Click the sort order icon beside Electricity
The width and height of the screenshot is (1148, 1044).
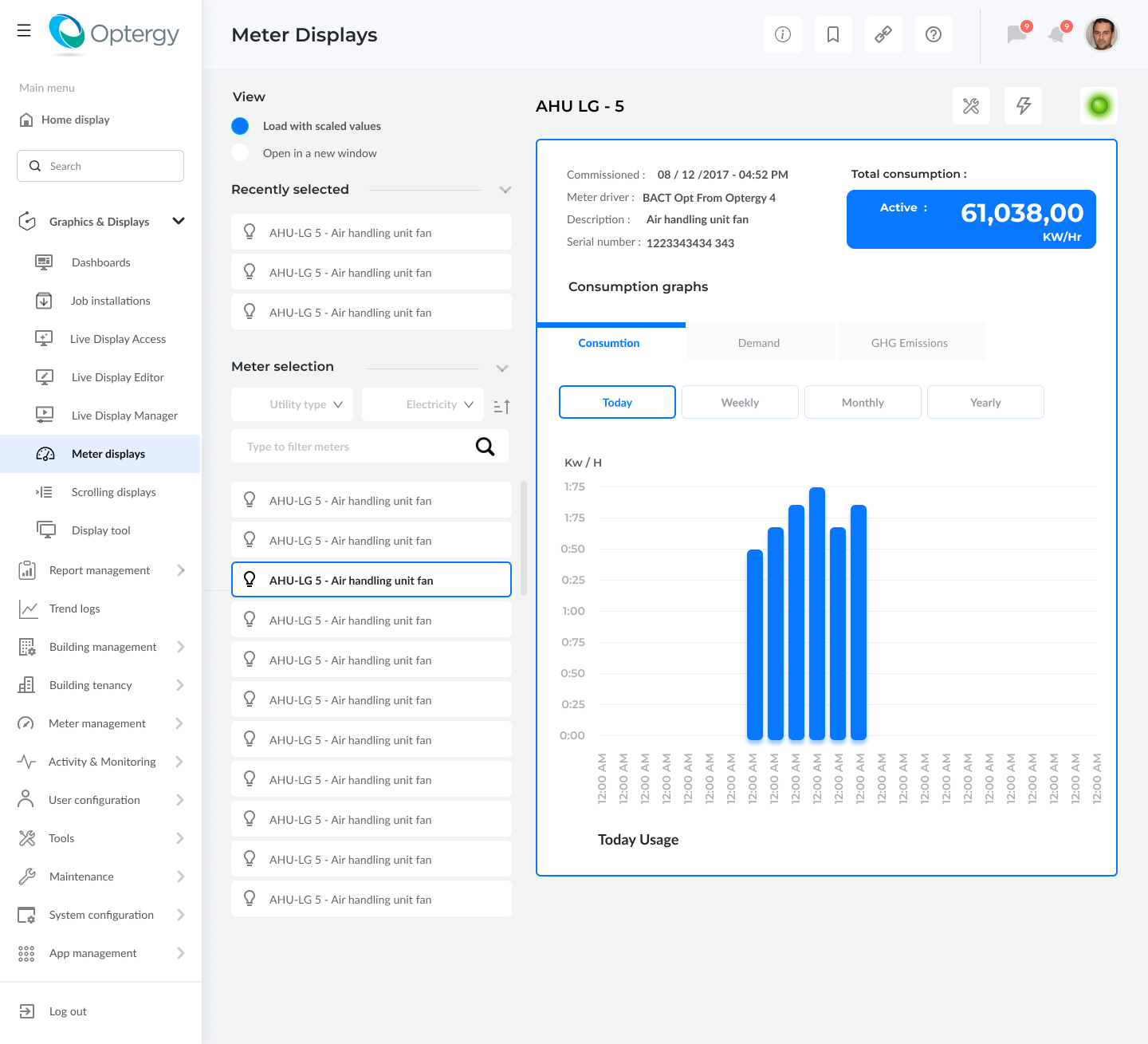tap(501, 406)
